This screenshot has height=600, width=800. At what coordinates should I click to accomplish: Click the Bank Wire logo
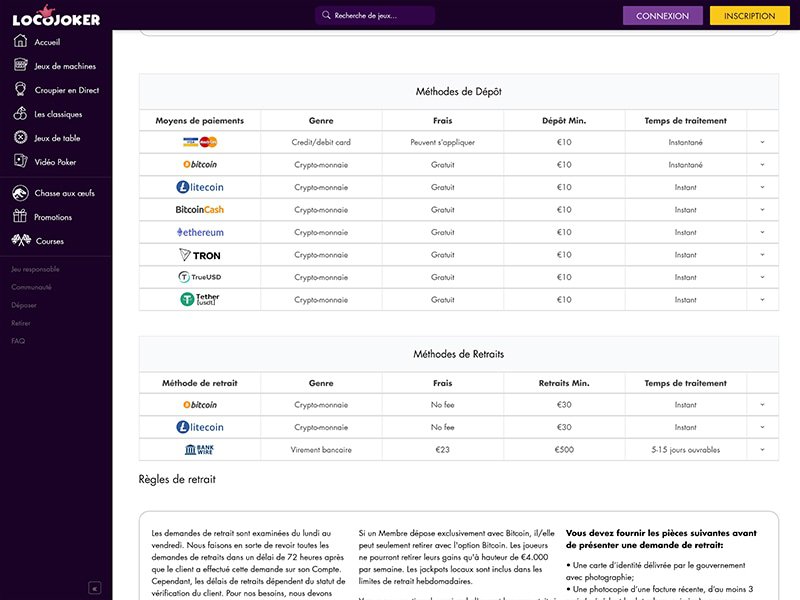(199, 449)
